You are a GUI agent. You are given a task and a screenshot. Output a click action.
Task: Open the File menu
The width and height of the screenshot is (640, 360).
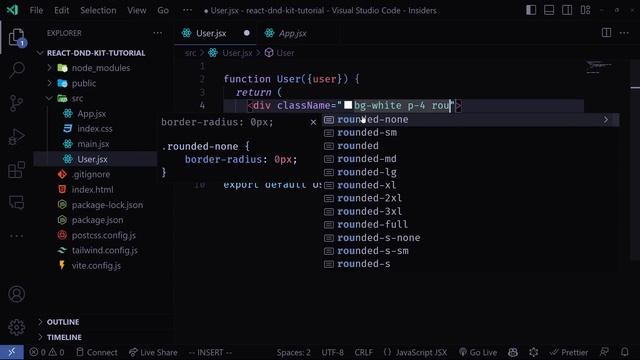(x=36, y=10)
